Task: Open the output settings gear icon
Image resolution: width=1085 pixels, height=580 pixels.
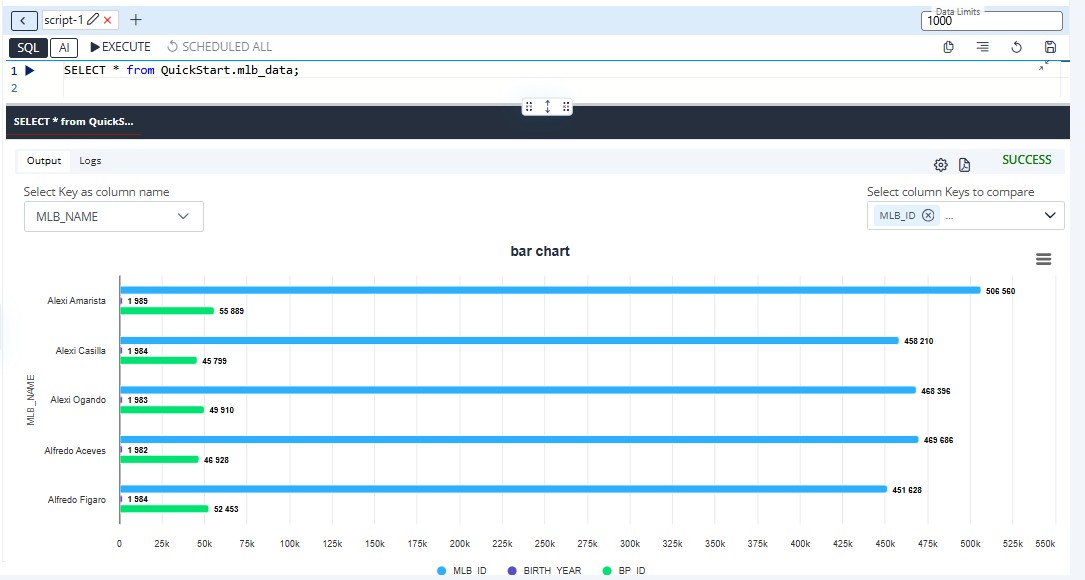Action: click(940, 165)
